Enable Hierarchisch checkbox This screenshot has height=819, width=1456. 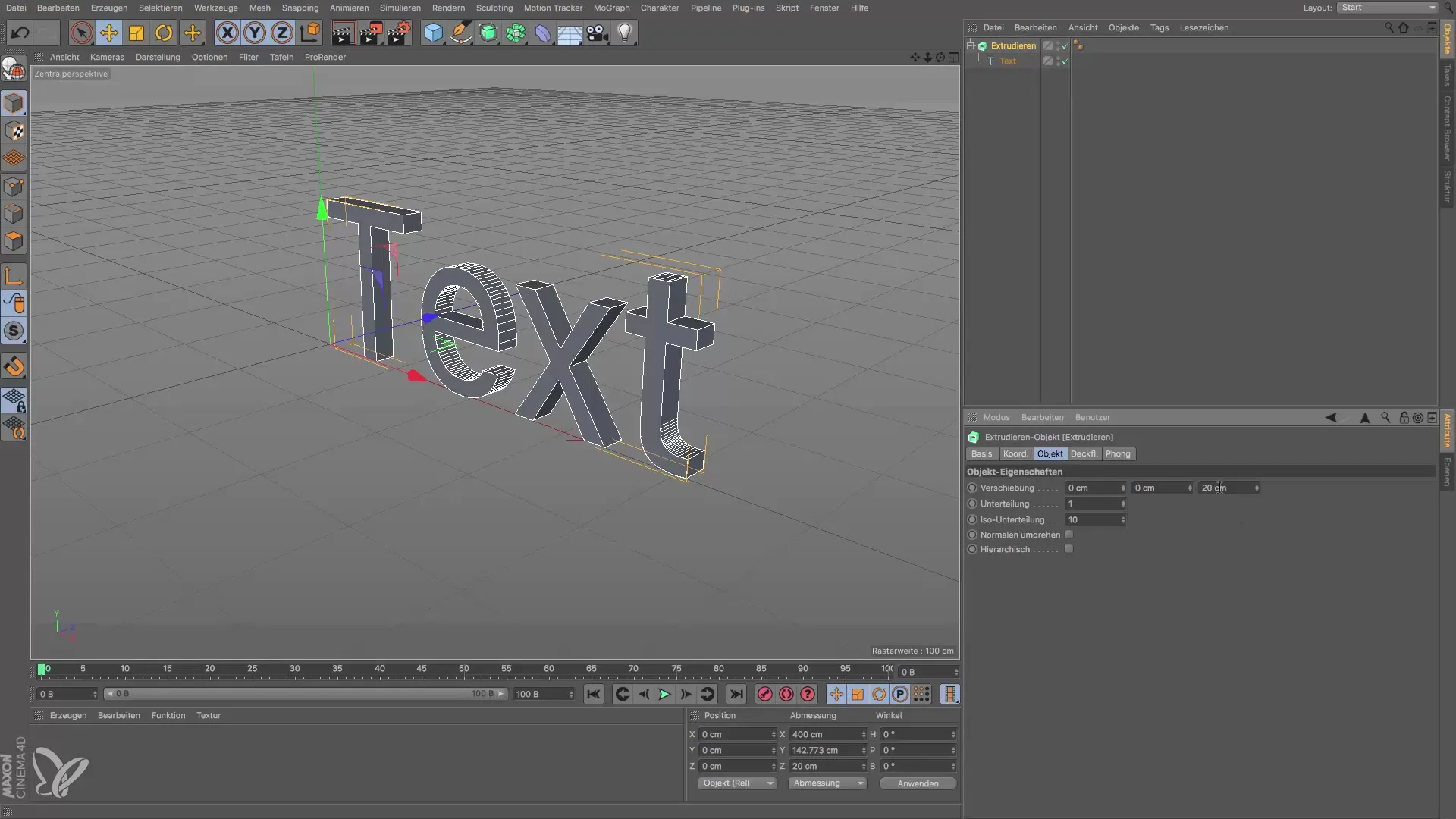pos(1068,549)
